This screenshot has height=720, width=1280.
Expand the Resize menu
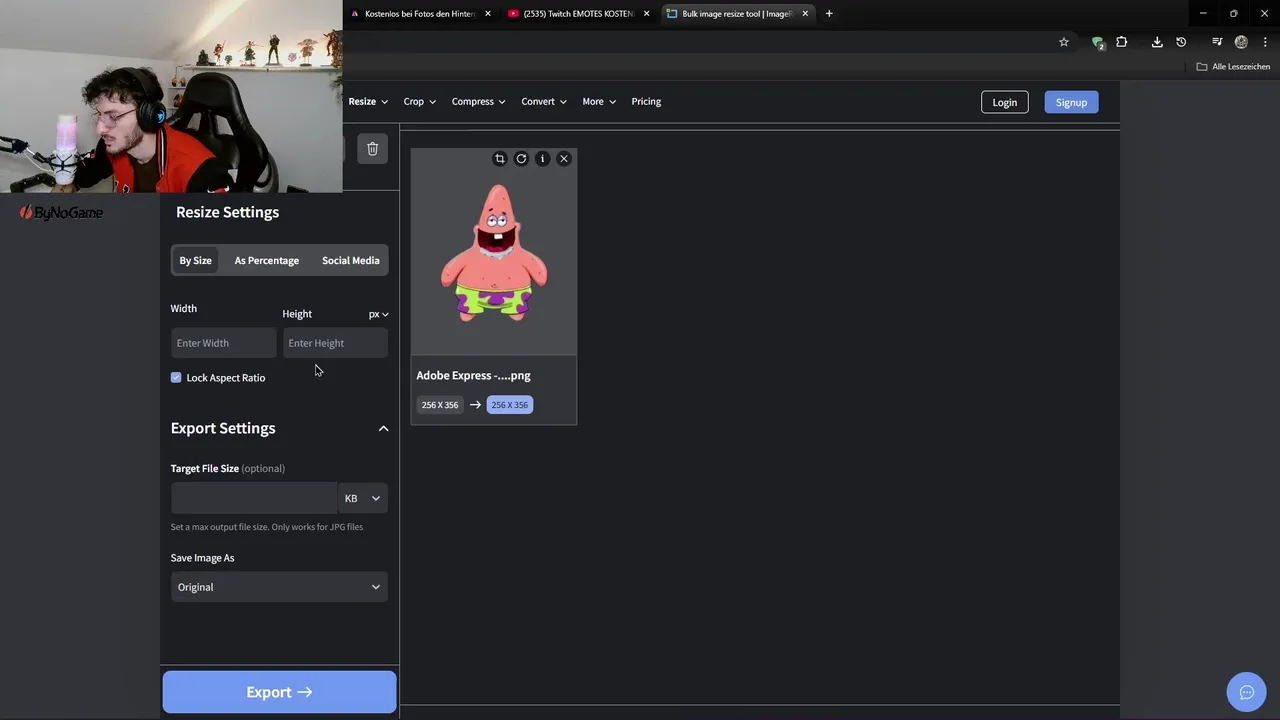point(368,101)
